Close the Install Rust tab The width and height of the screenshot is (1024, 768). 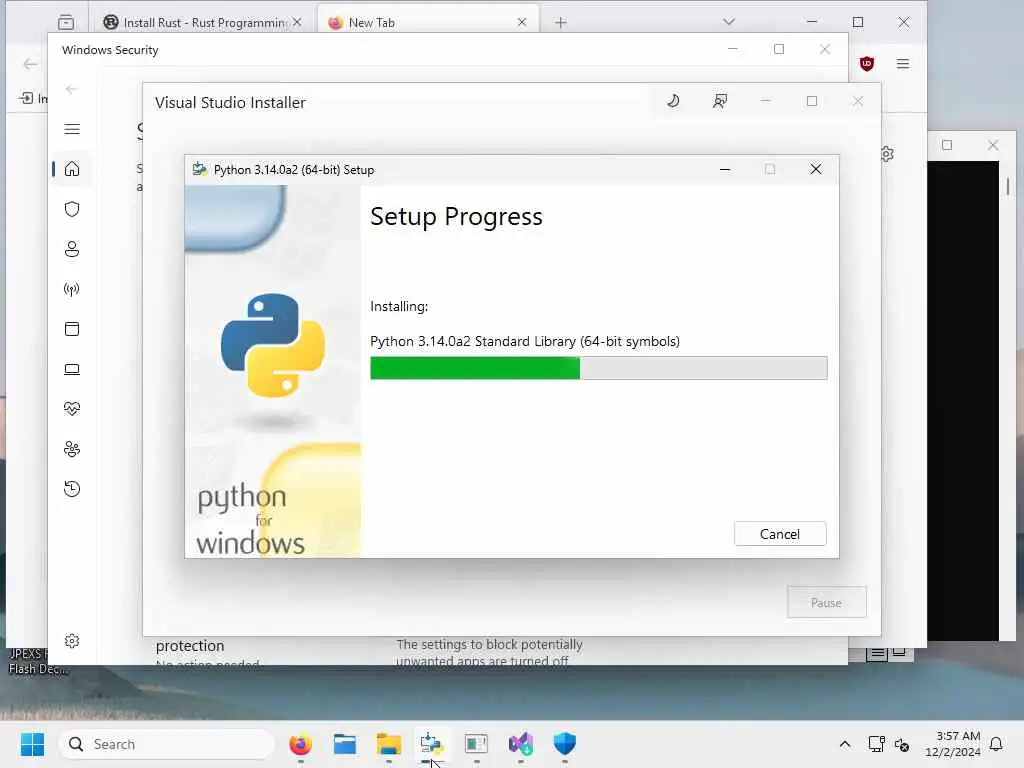[297, 22]
